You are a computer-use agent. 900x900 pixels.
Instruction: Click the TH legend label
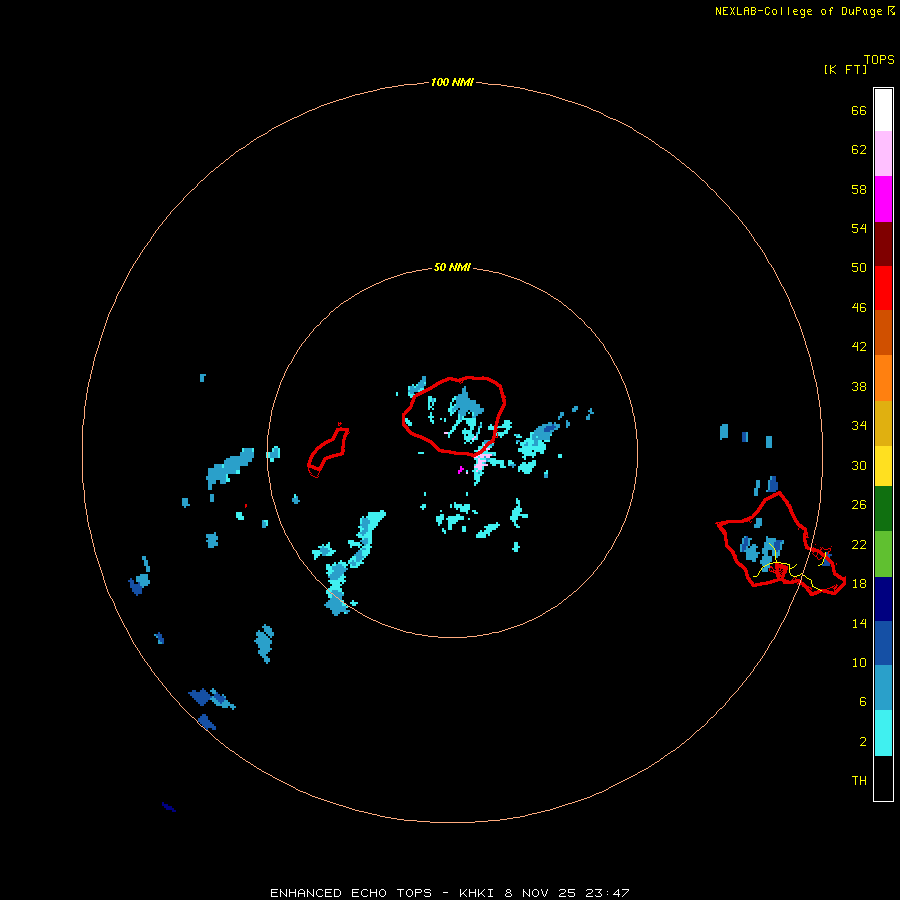(x=859, y=781)
